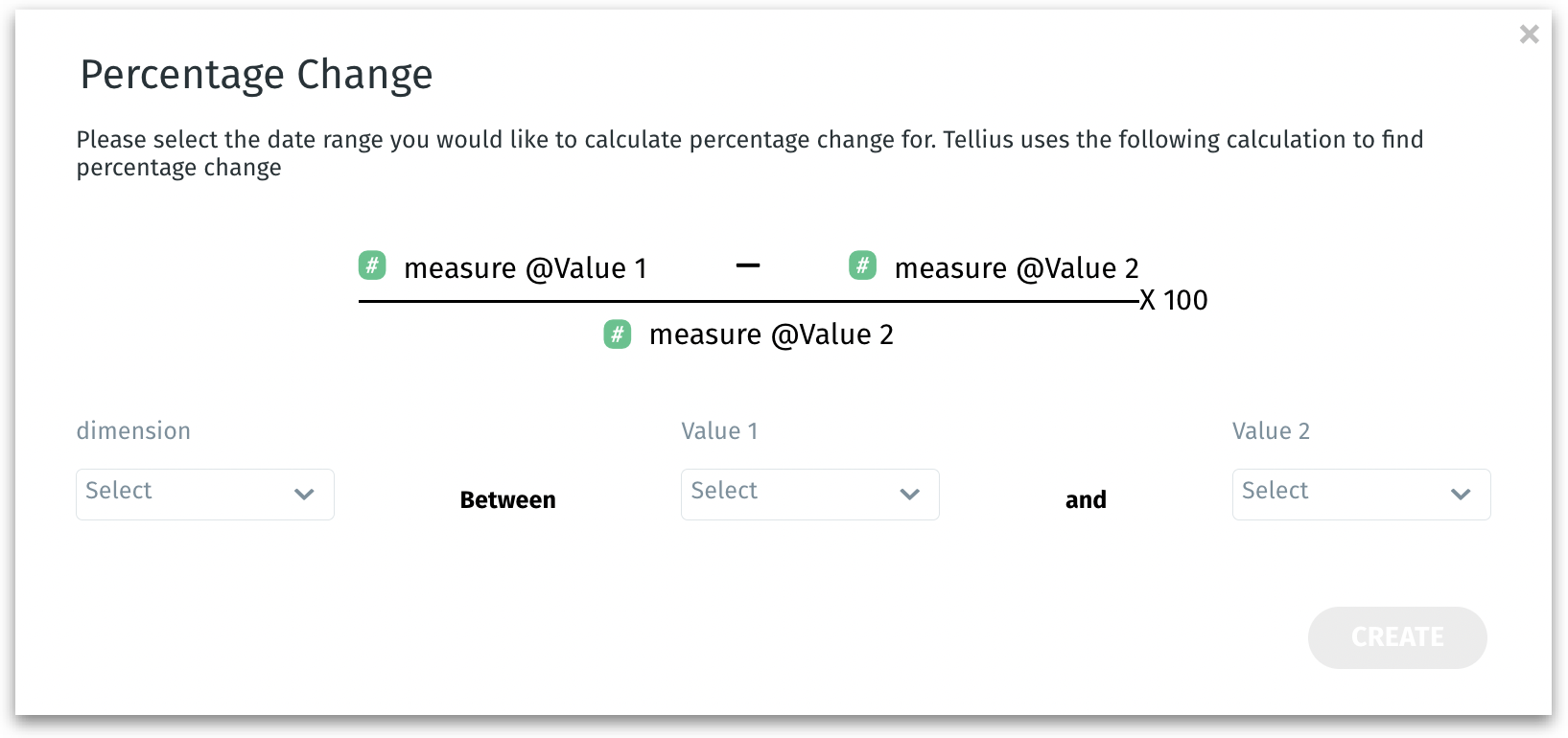Click the measure @Value 1 numerator text

(x=525, y=268)
